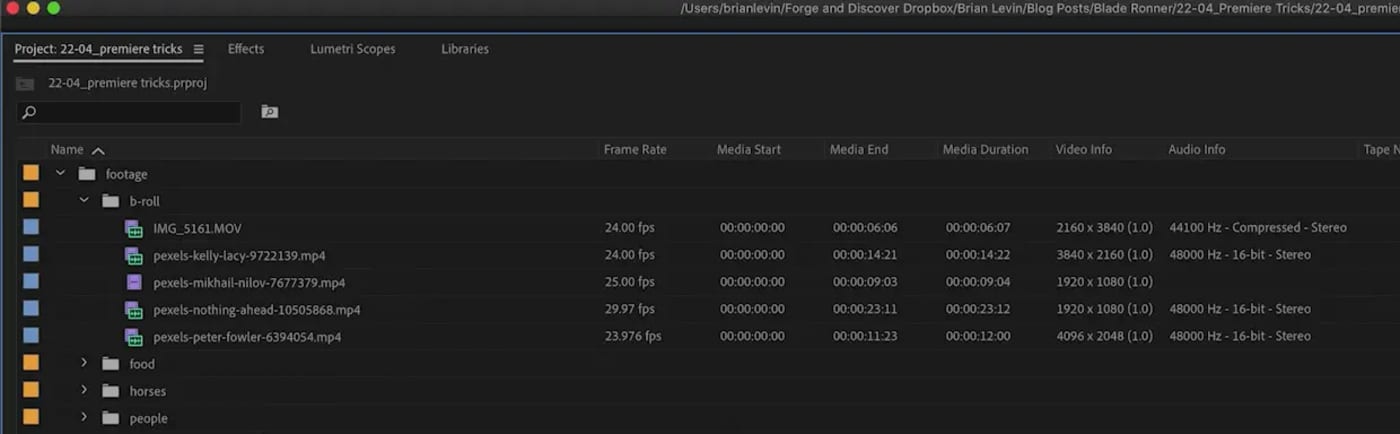Click the blue label swatch for IMG_5161.MOV
Image resolution: width=1400 pixels, height=434 pixels.
[x=31, y=227]
